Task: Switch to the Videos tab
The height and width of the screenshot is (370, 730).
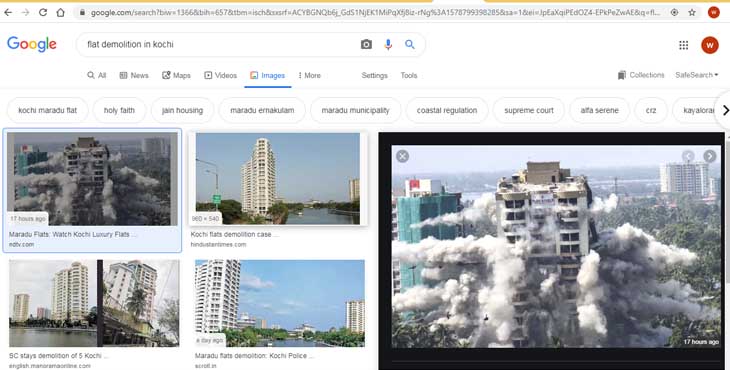Action: (221, 75)
